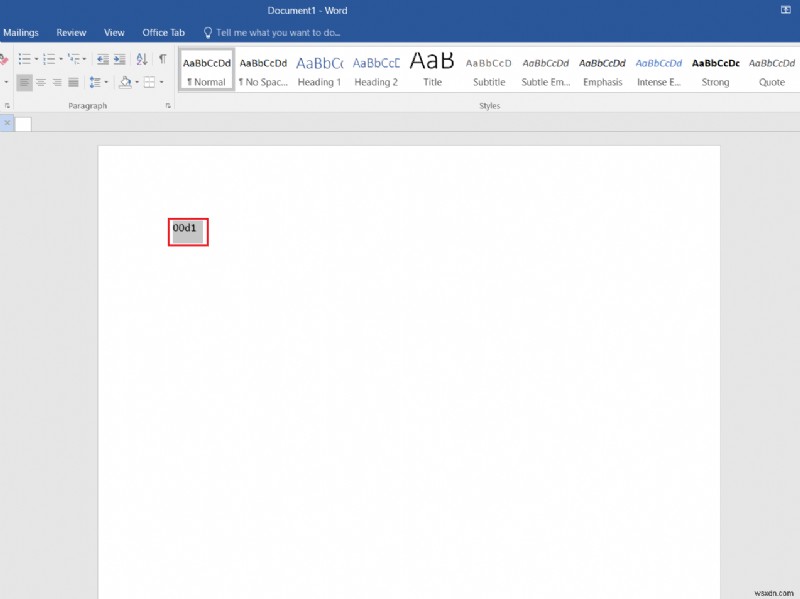800x599 pixels.
Task: Apply the No Spacing style
Action: pos(263,70)
